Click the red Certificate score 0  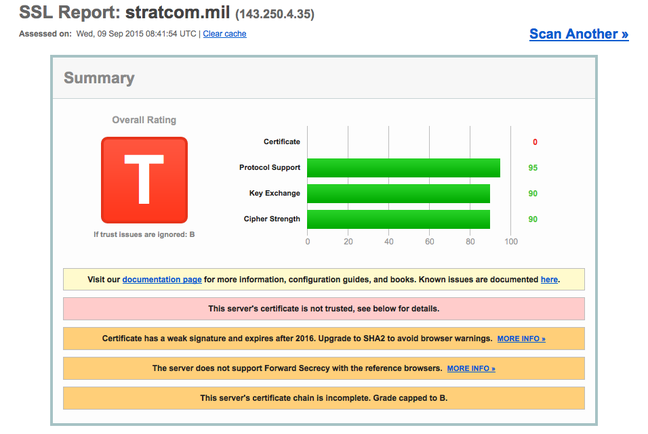tap(535, 142)
